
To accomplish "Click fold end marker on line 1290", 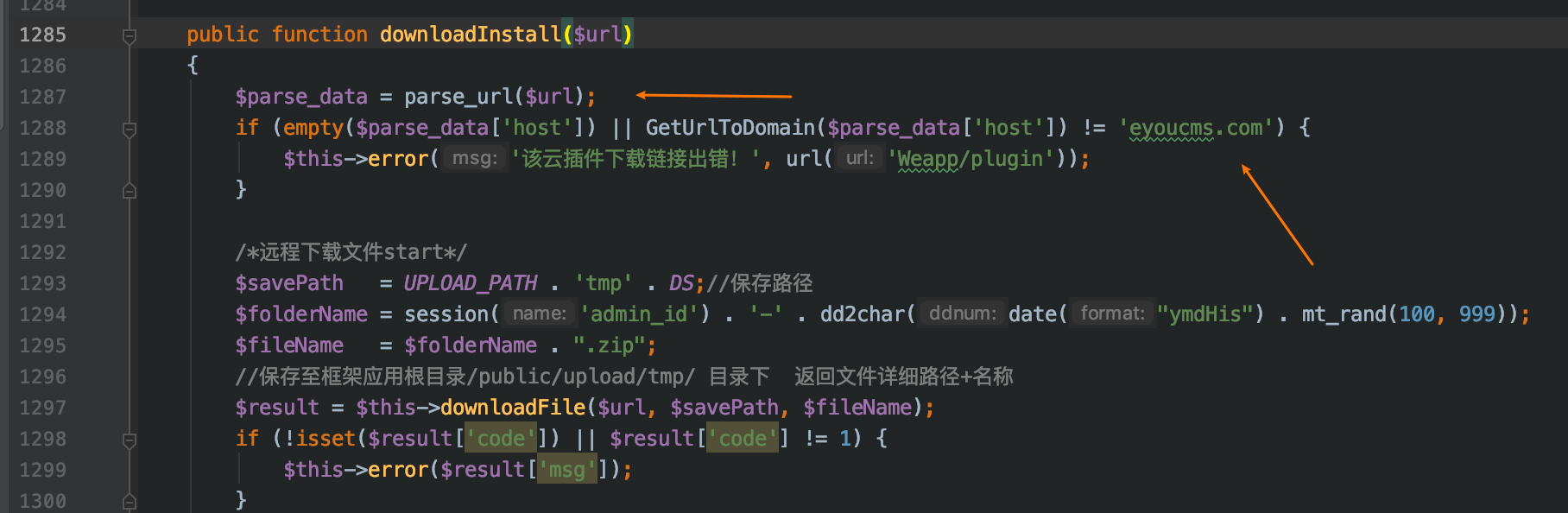I will point(130,191).
